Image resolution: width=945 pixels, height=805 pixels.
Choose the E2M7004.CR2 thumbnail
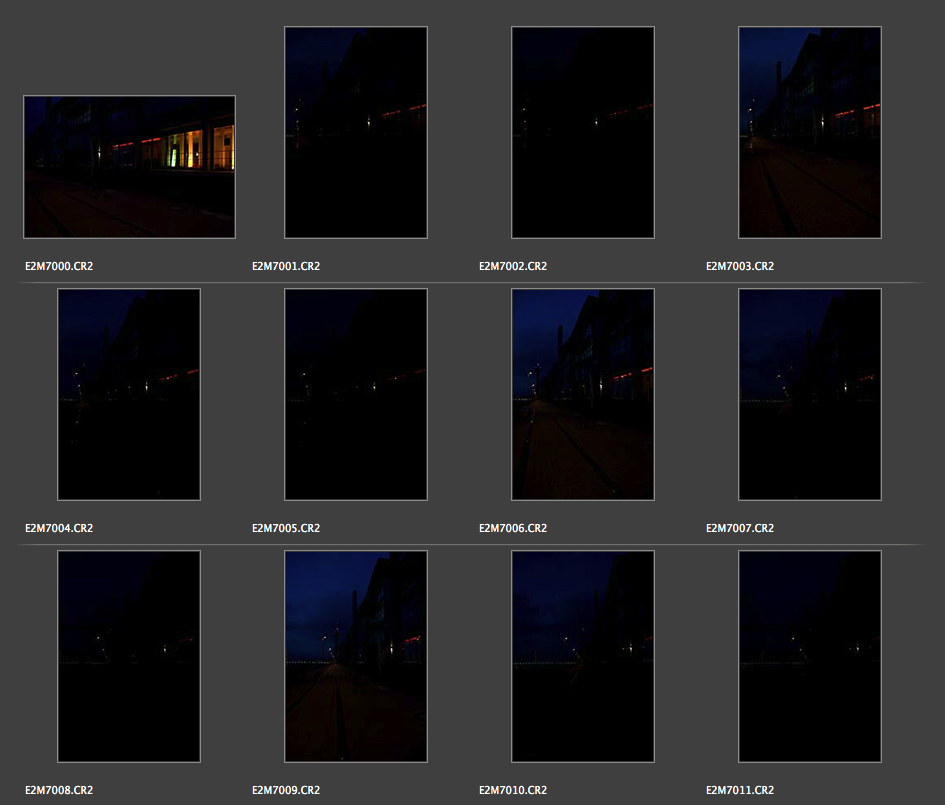[129, 394]
